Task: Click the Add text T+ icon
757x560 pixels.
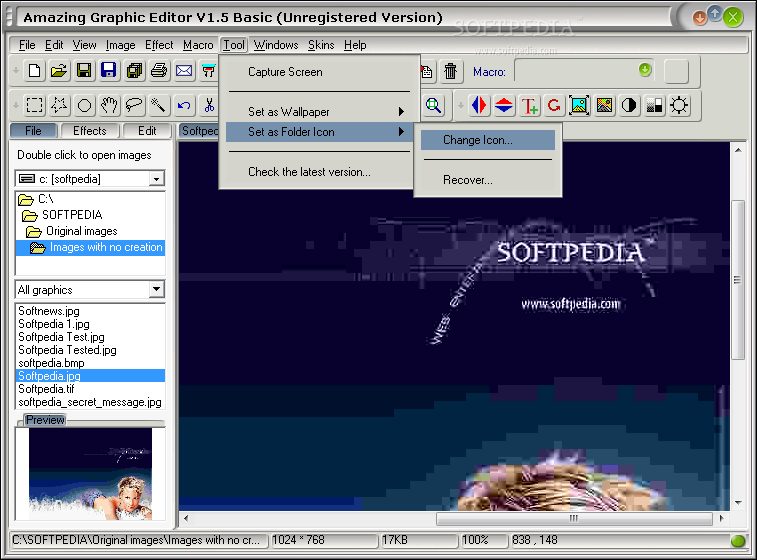Action: 529,105
